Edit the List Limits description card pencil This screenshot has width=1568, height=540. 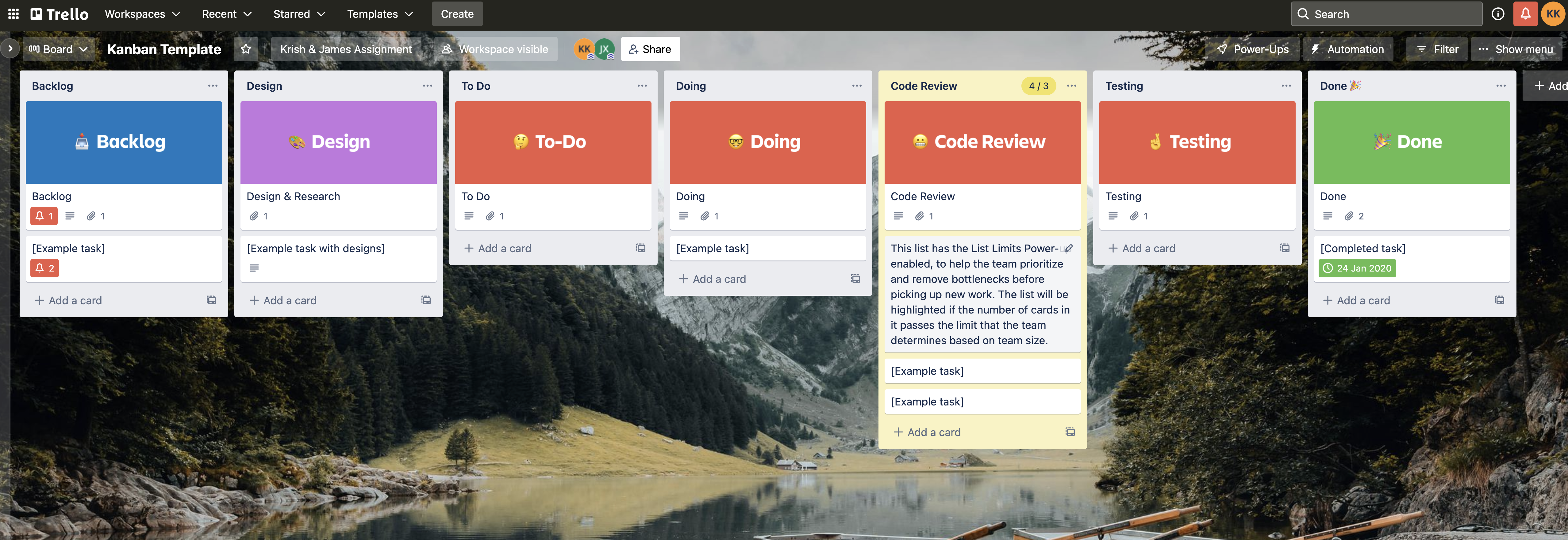(x=1068, y=248)
